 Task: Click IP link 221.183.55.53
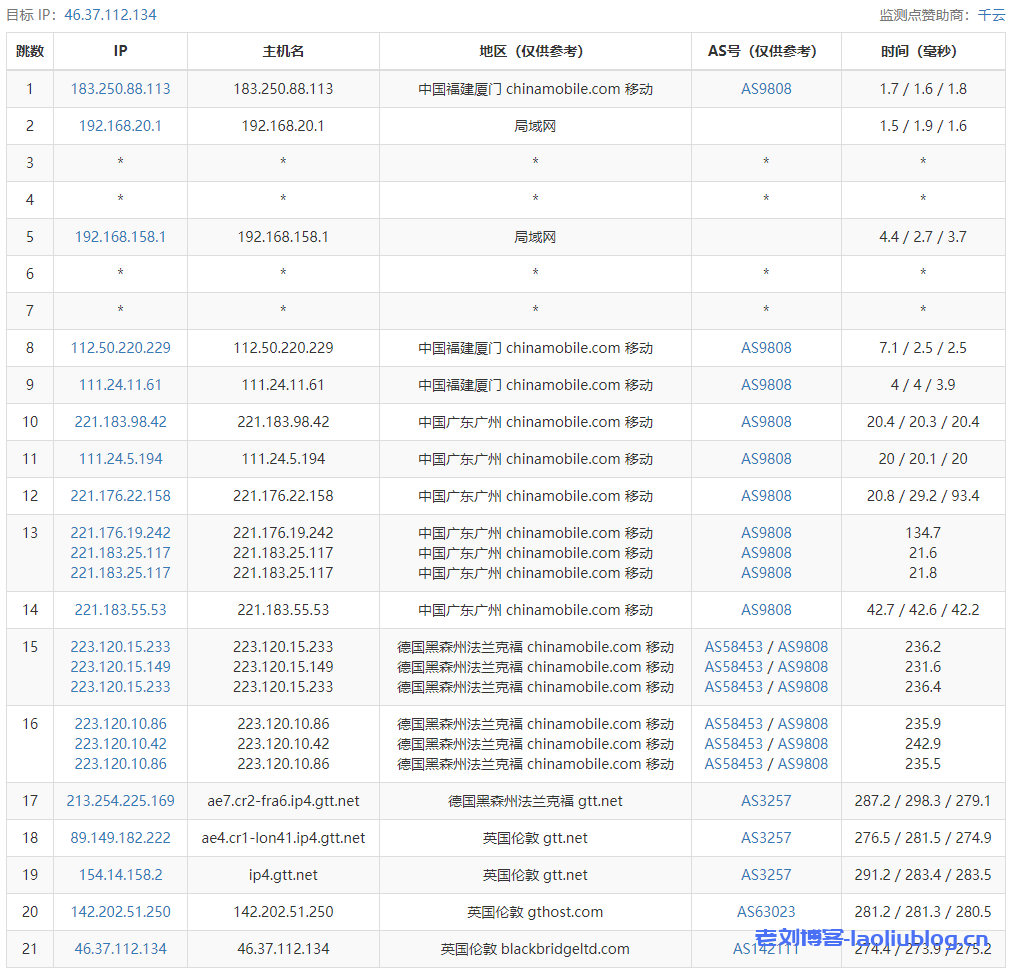click(x=120, y=610)
